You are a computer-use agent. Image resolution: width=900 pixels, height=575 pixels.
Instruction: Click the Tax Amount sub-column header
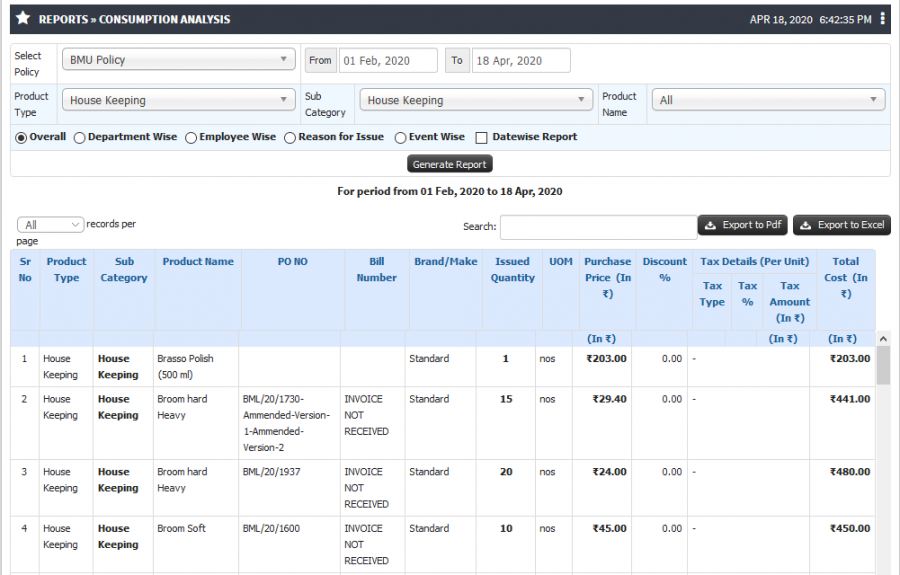pos(790,301)
